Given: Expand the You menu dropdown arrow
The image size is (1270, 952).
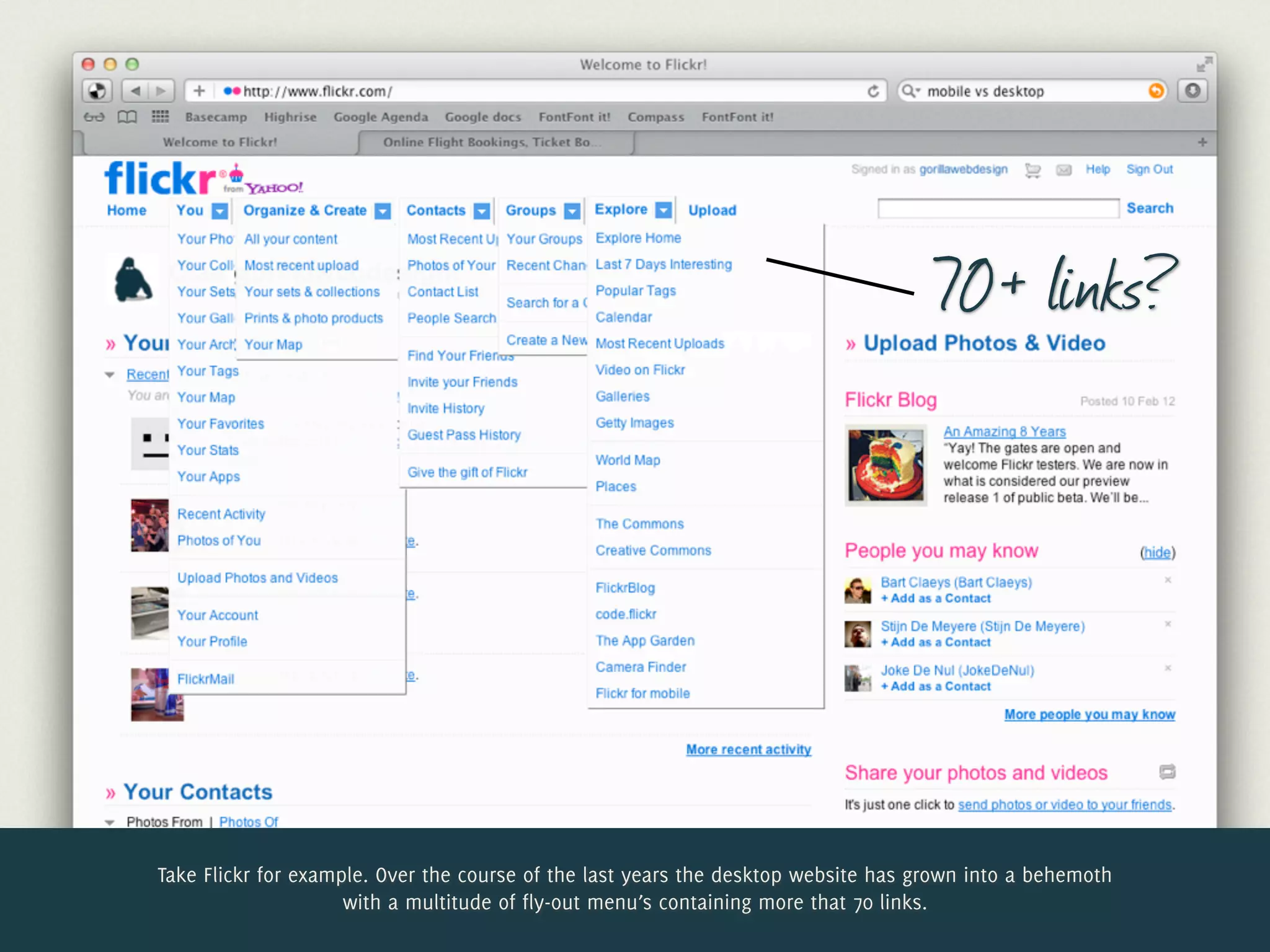Looking at the screenshot, I should coord(220,211).
